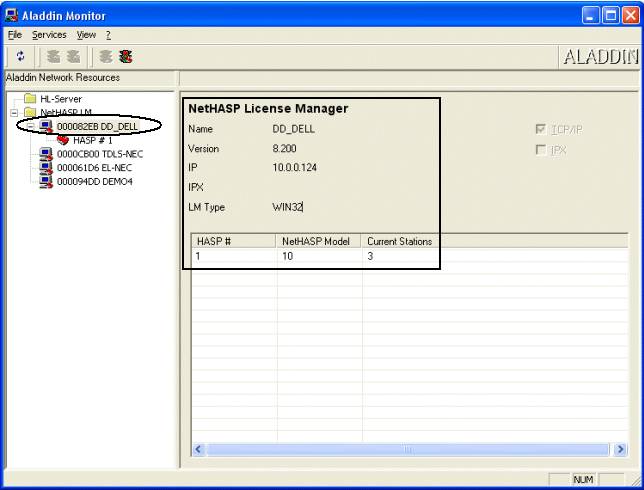
Task: Collapse the NetHASP LM tree node
Action: [14, 112]
